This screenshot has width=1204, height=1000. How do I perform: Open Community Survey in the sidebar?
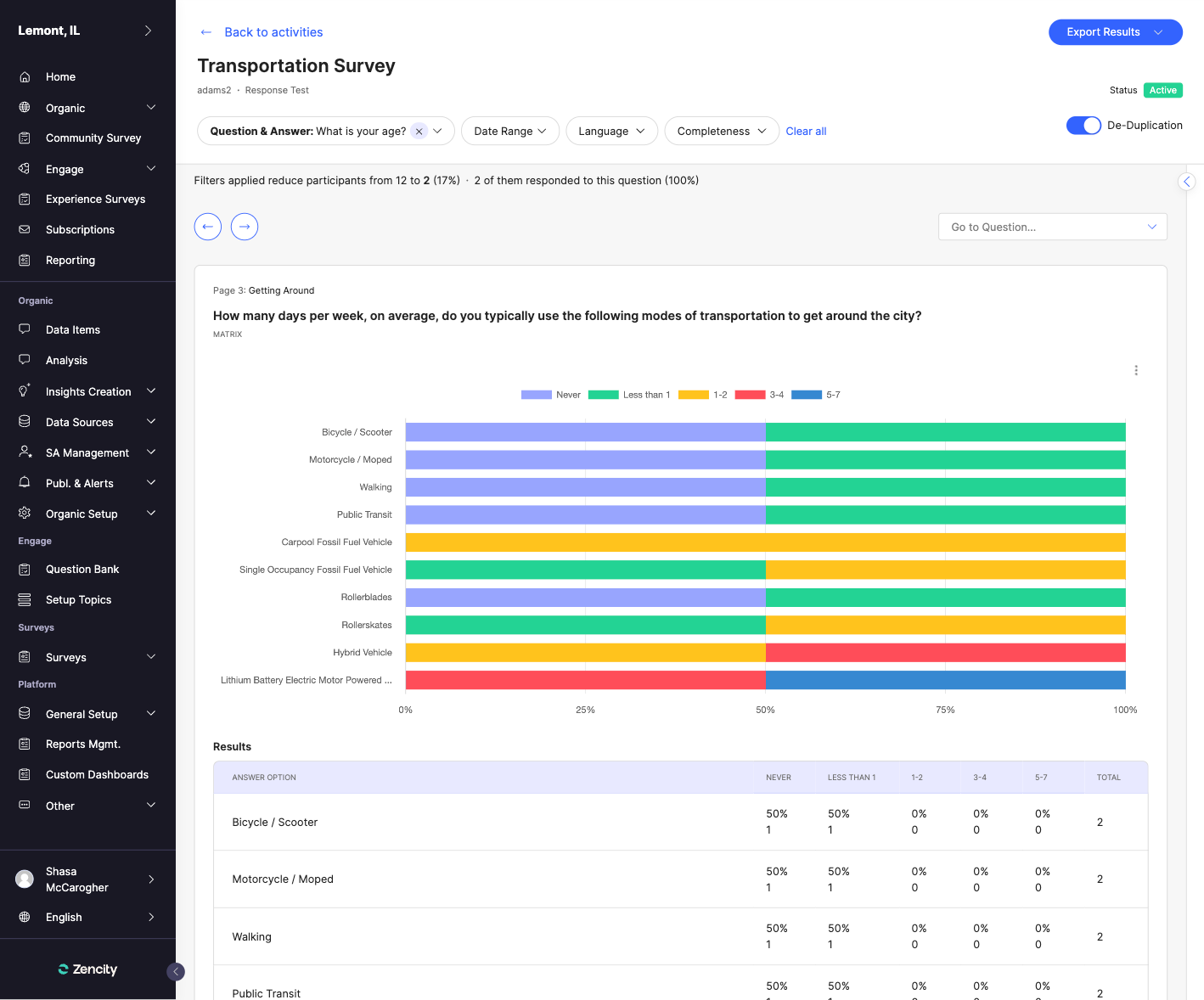click(x=93, y=138)
